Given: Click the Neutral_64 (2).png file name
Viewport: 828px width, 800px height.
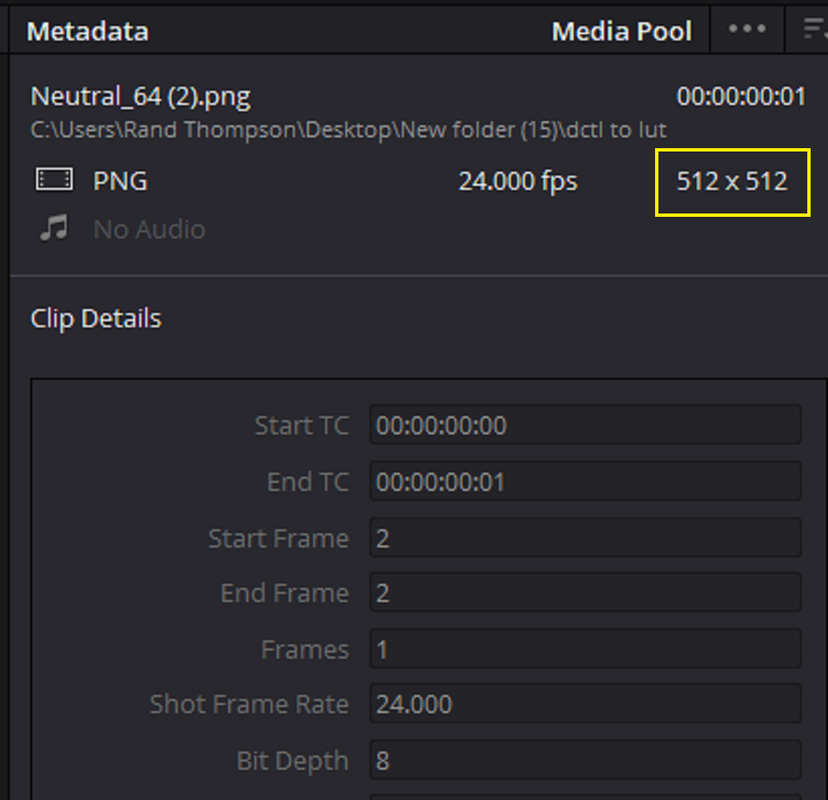Looking at the screenshot, I should pos(140,97).
